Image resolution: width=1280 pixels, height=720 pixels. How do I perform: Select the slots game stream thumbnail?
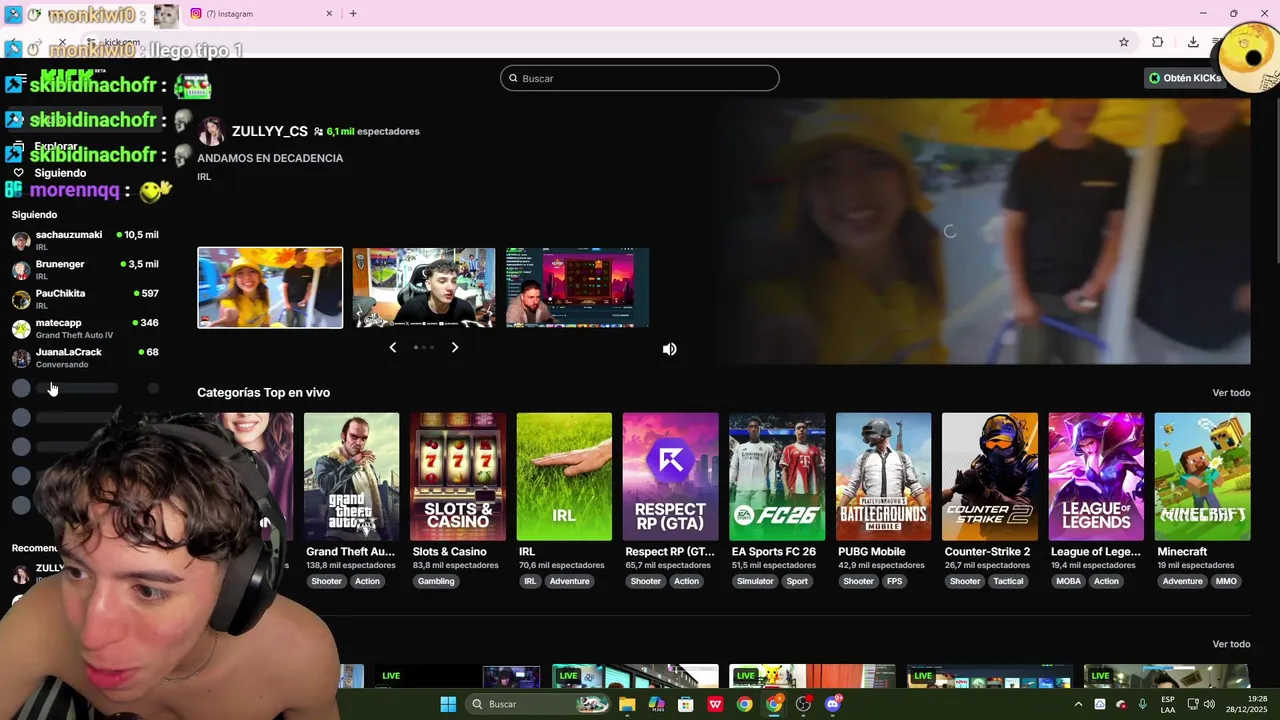pos(577,288)
